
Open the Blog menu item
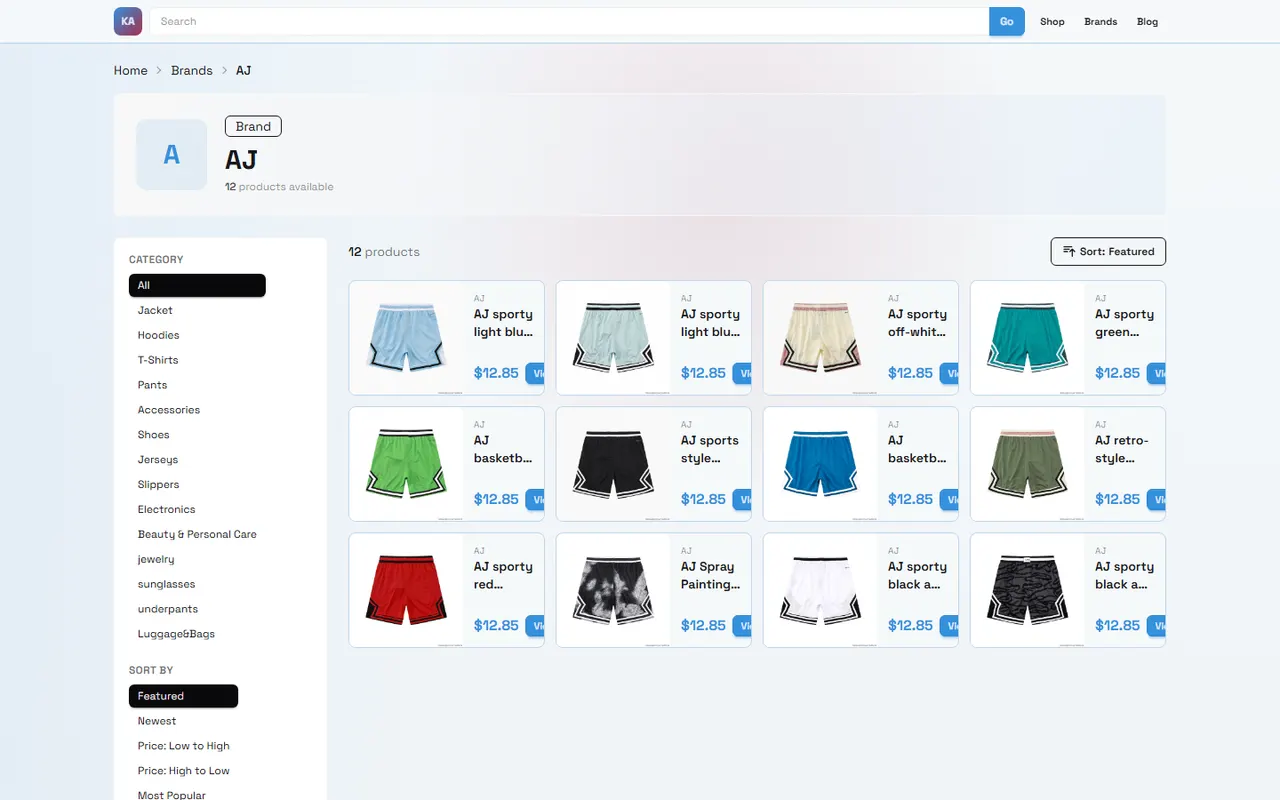(1147, 21)
